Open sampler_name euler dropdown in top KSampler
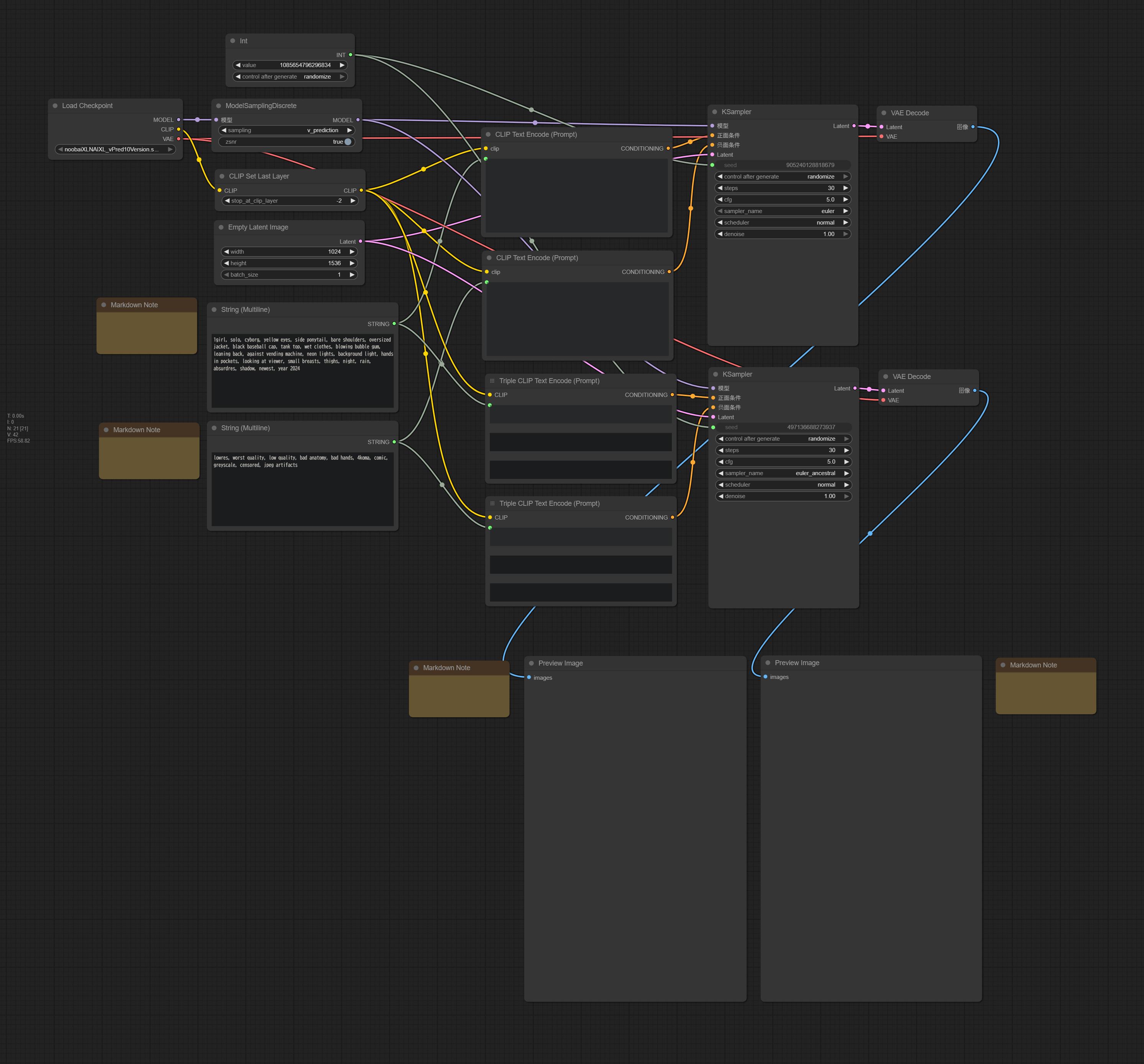 click(783, 211)
